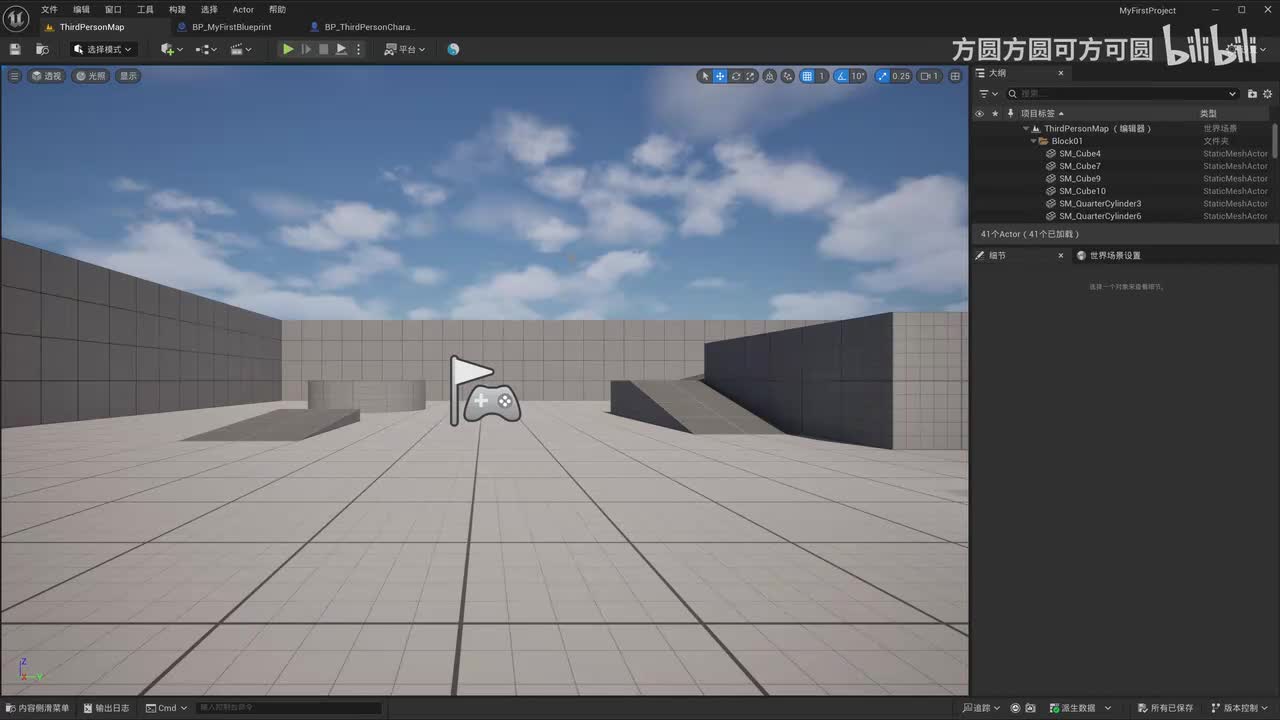Click the add-to-project cube plus icon
The image size is (1280, 720).
pyautogui.click(x=171, y=49)
